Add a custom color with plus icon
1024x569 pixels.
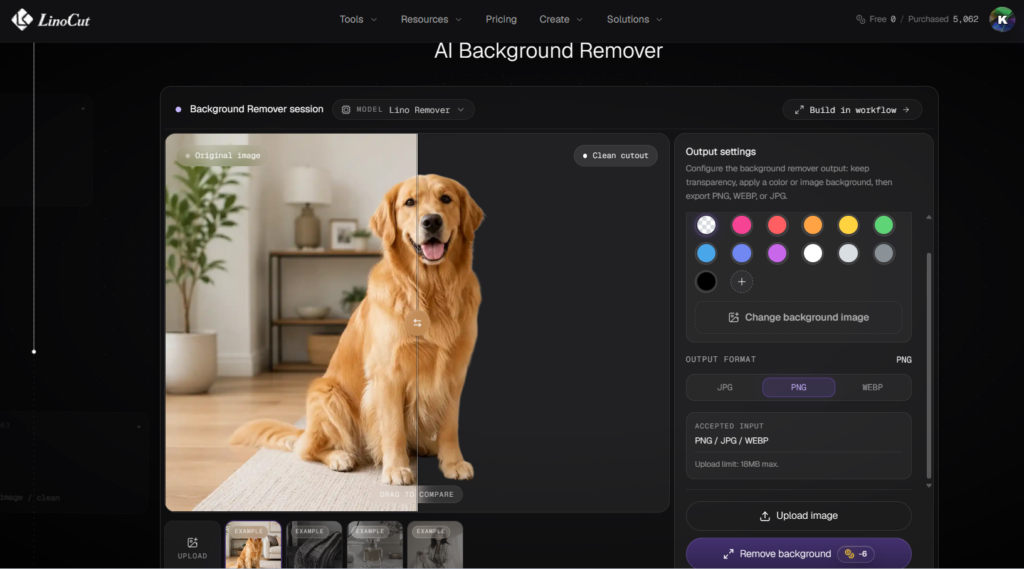tap(741, 282)
